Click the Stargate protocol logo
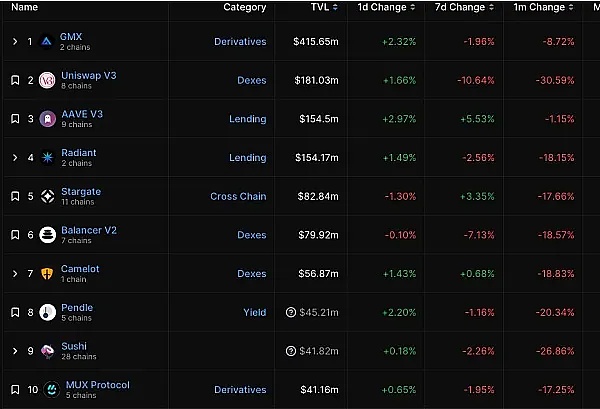Viewport: 600px width, 409px height. pyautogui.click(x=46, y=197)
